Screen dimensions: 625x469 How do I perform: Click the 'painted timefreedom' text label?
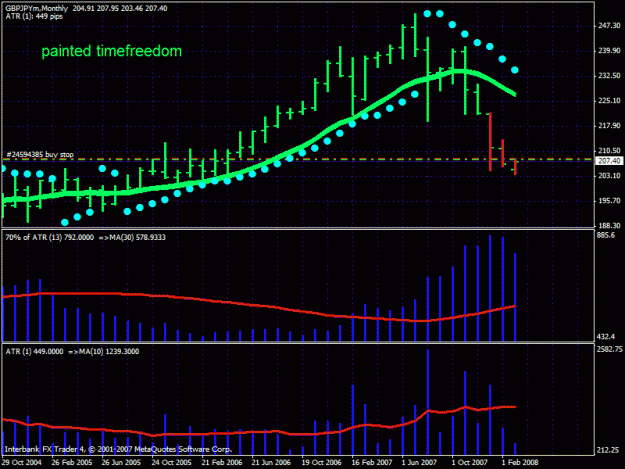[112, 51]
